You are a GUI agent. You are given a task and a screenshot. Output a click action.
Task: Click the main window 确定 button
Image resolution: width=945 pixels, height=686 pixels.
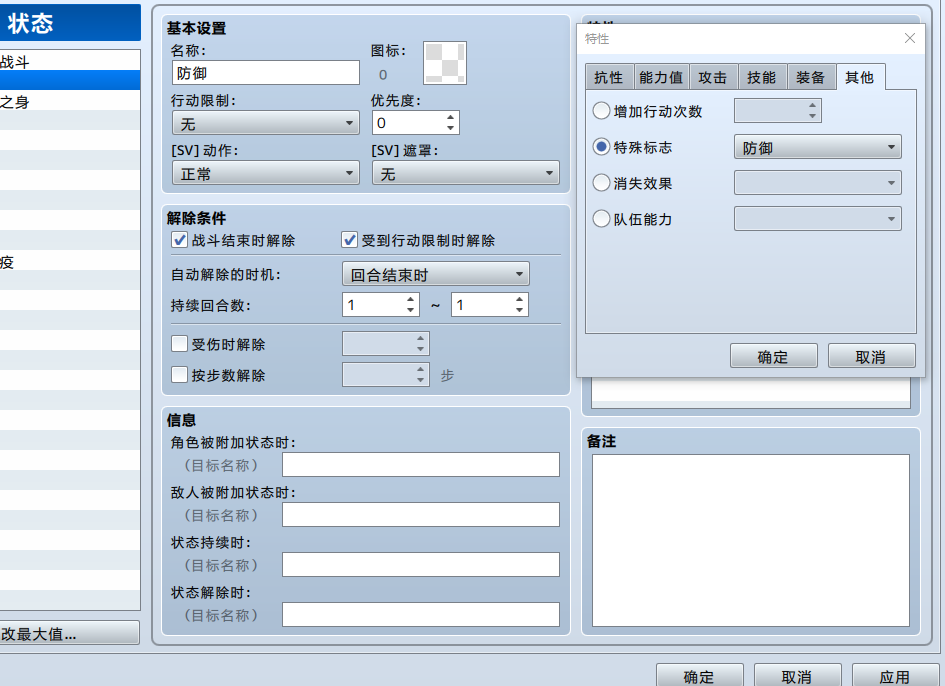(x=699, y=676)
